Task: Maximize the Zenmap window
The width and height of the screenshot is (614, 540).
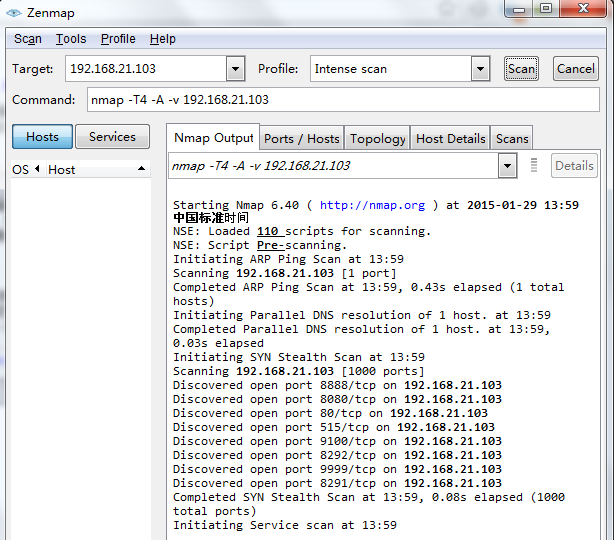Action: [546, 9]
